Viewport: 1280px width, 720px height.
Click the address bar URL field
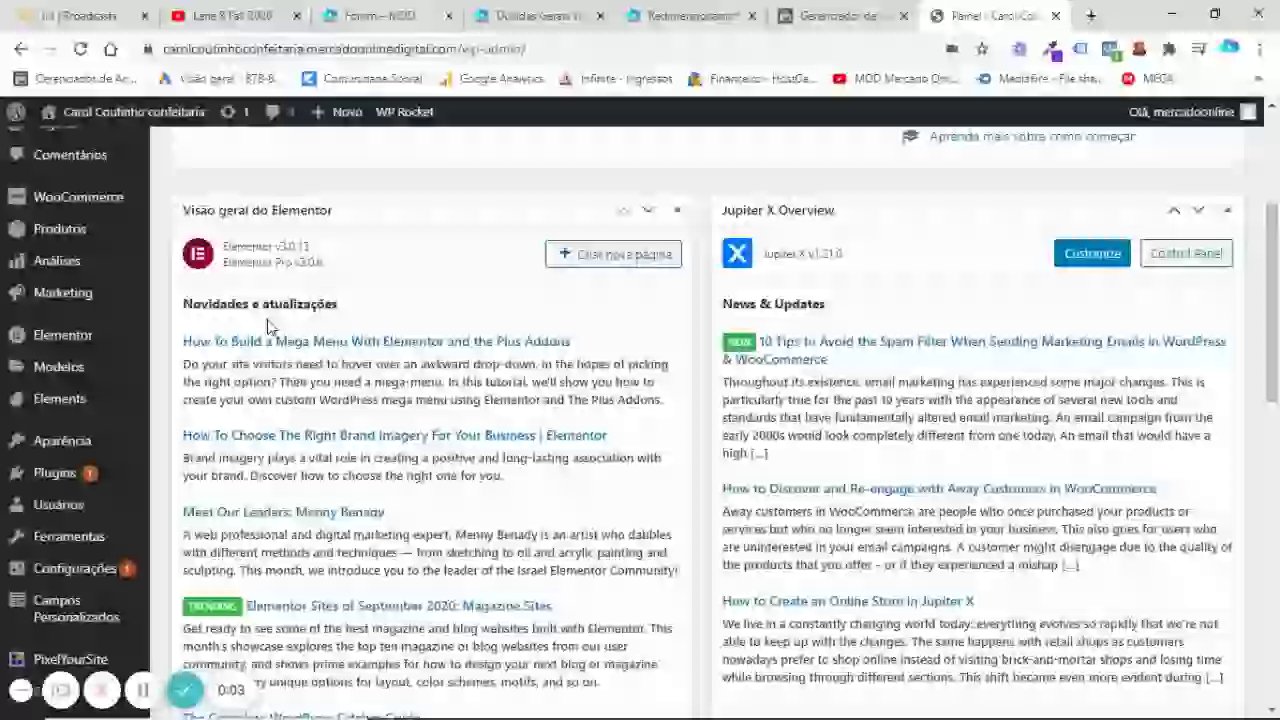click(x=540, y=49)
